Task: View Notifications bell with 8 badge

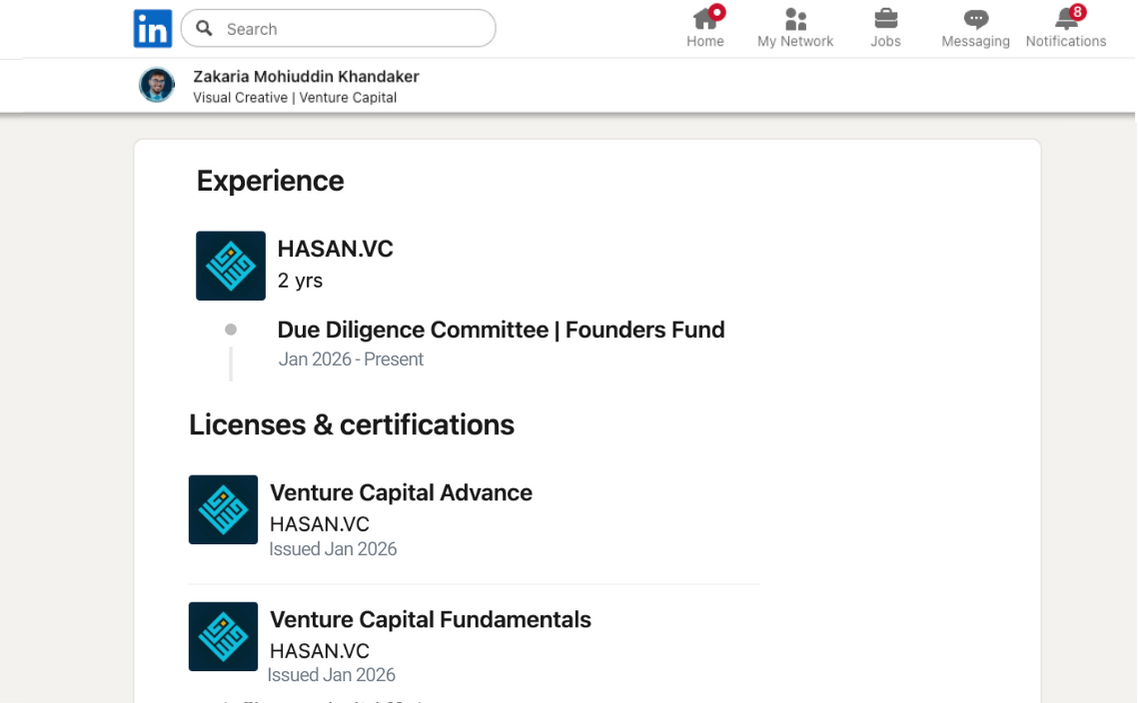Action: (1066, 28)
